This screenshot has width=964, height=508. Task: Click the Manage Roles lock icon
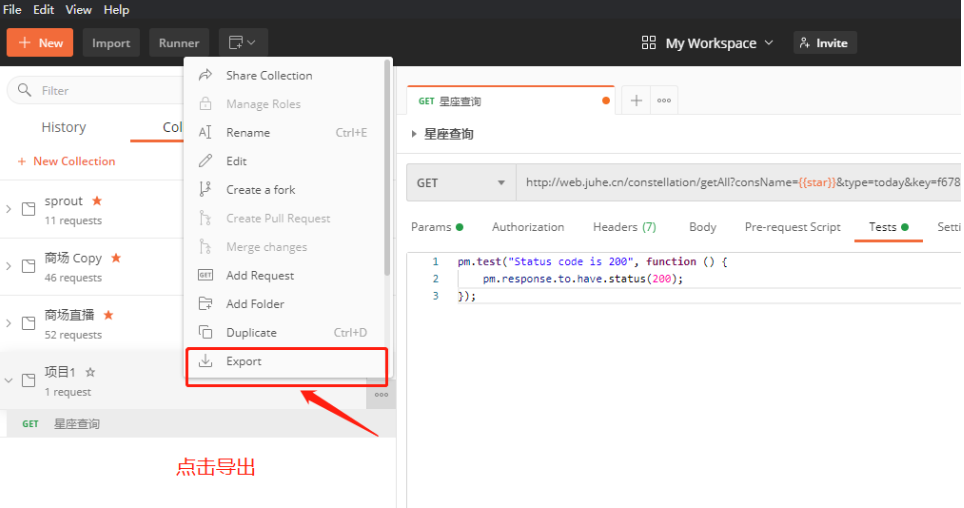pyautogui.click(x=205, y=103)
